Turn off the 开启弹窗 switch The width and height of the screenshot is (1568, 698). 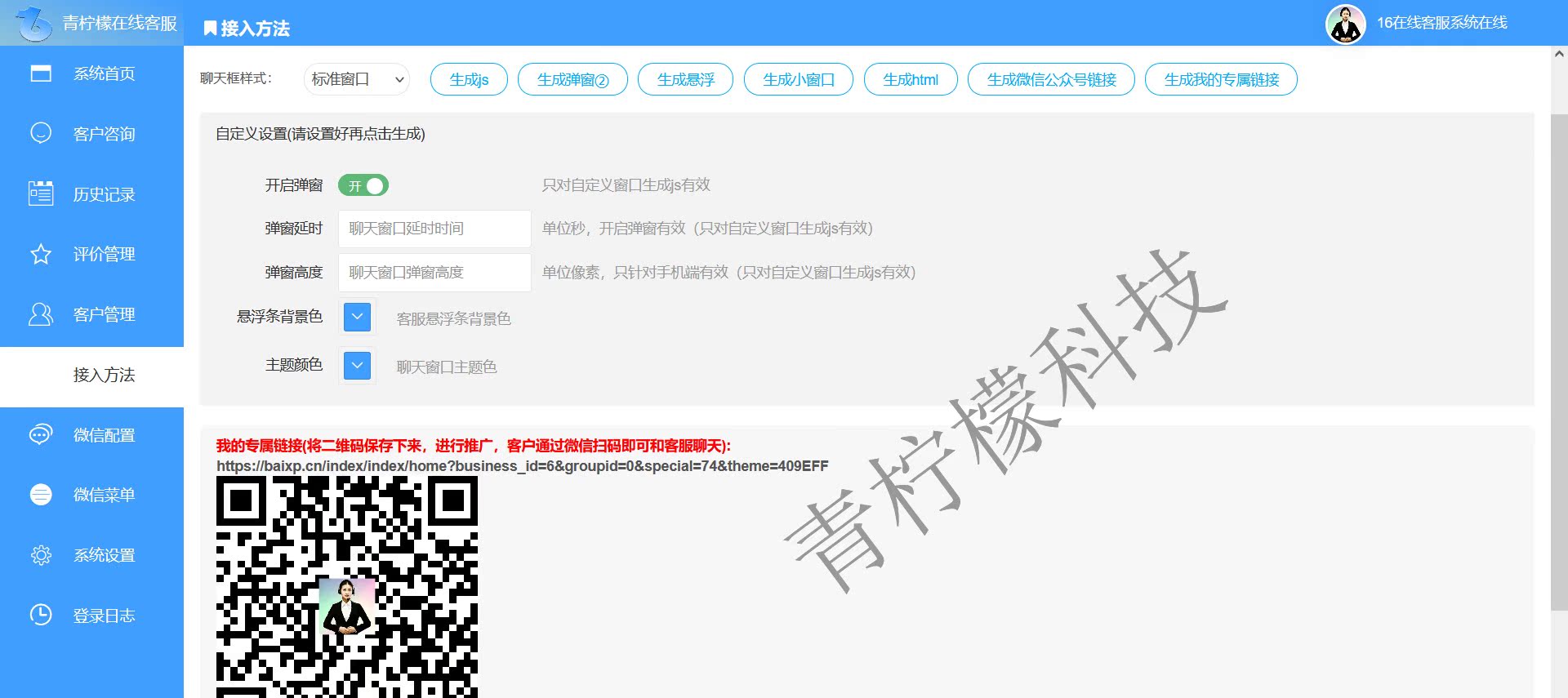[x=363, y=185]
